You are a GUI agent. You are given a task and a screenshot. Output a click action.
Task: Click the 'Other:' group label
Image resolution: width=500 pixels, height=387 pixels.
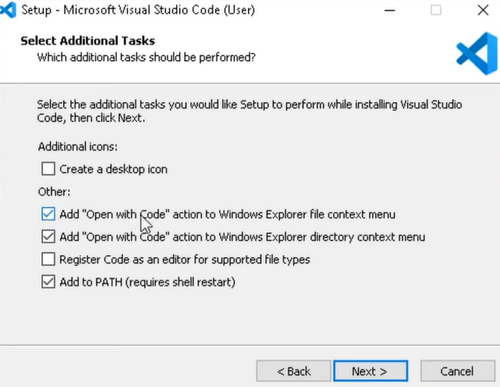pos(54,192)
